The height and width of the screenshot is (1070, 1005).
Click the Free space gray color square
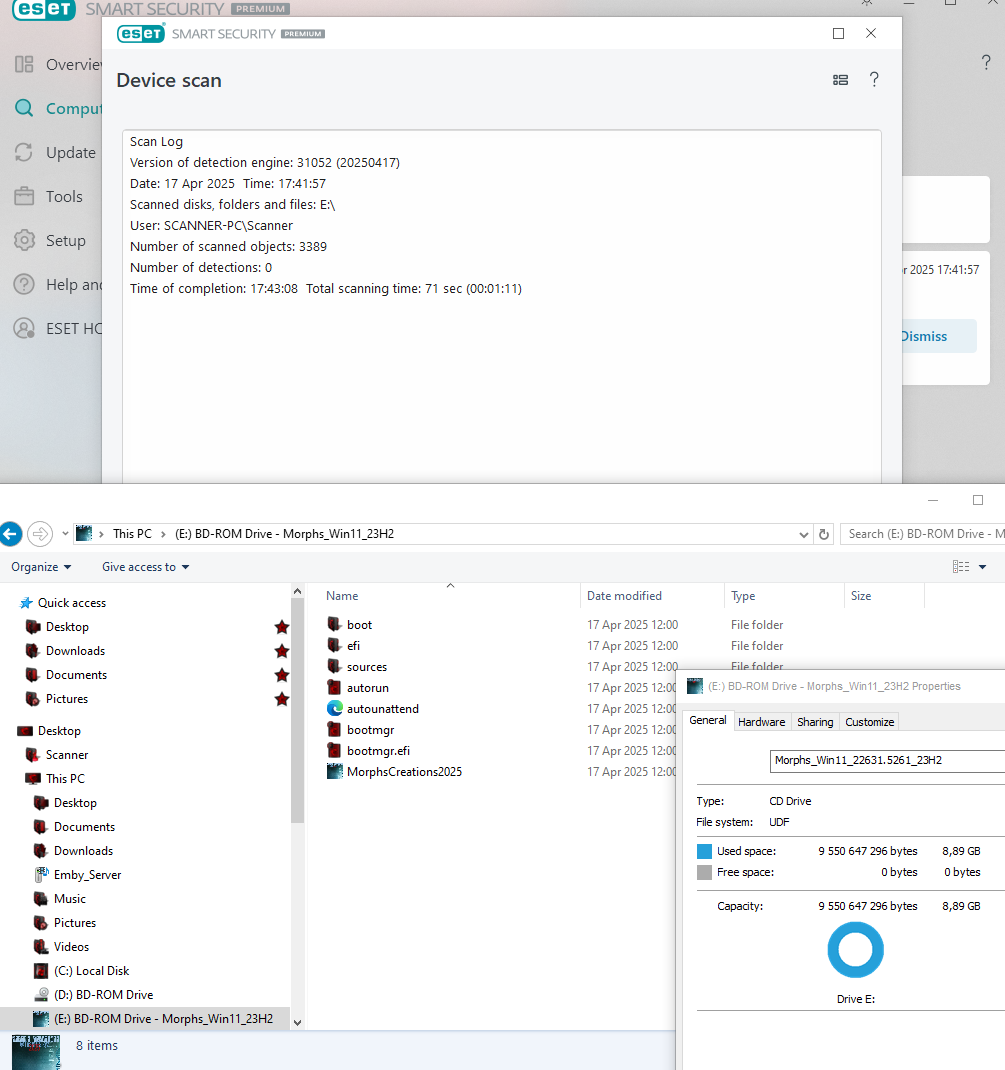pyautogui.click(x=704, y=872)
